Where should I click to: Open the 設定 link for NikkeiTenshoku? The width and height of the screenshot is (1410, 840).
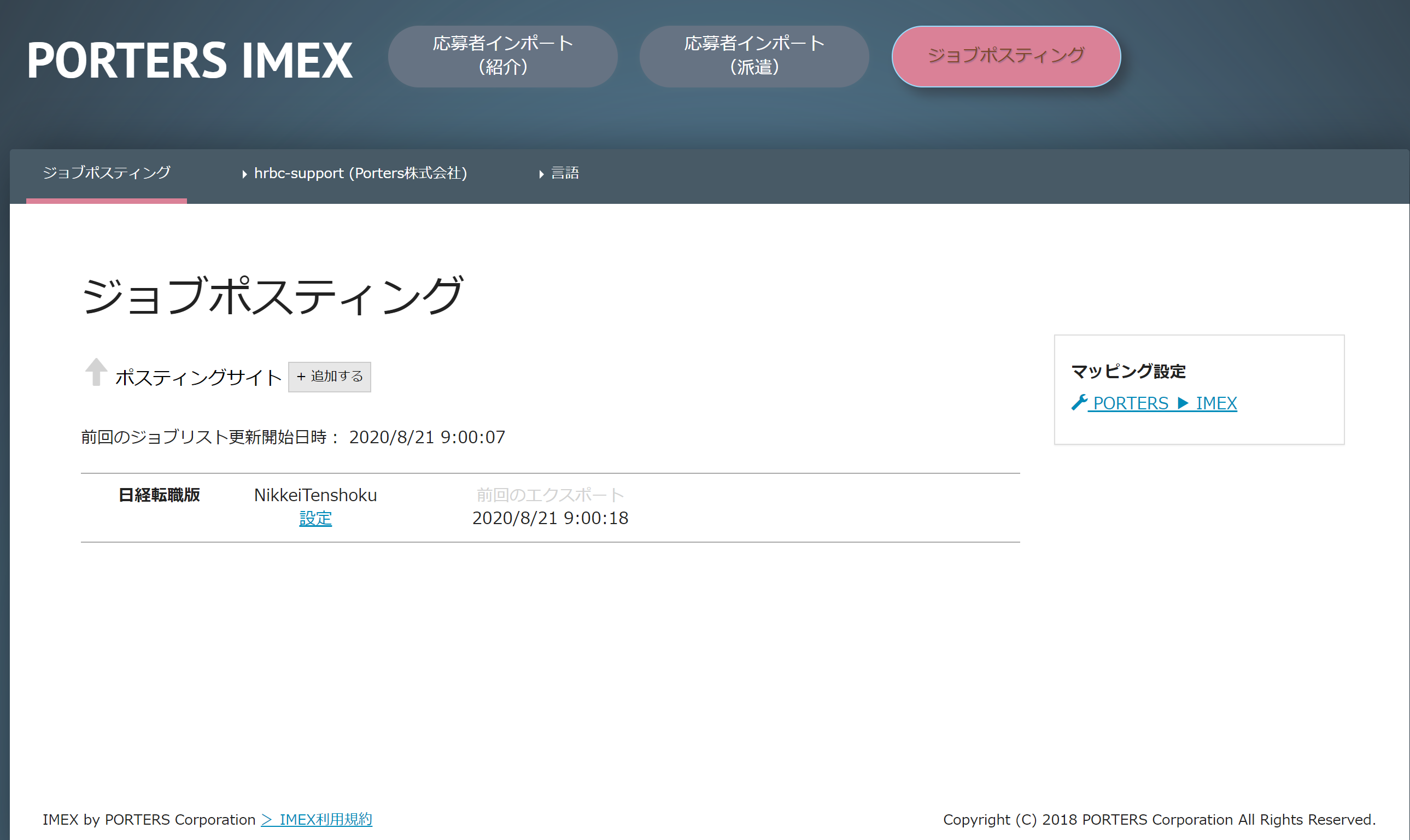click(x=315, y=518)
